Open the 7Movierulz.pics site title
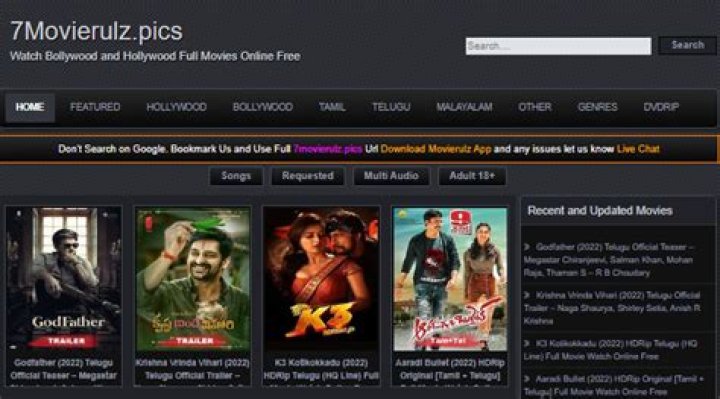This screenshot has width=720, height=399. (x=96, y=31)
